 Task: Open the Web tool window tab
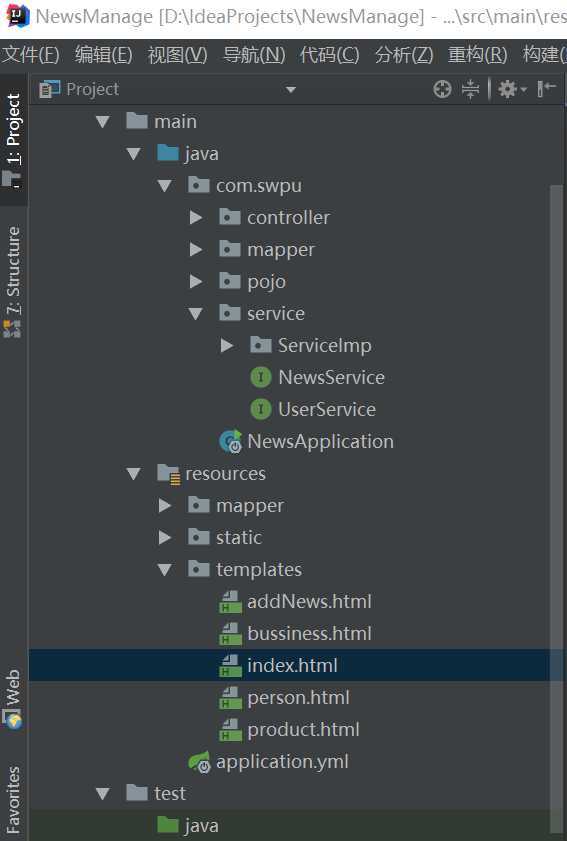coord(14,699)
